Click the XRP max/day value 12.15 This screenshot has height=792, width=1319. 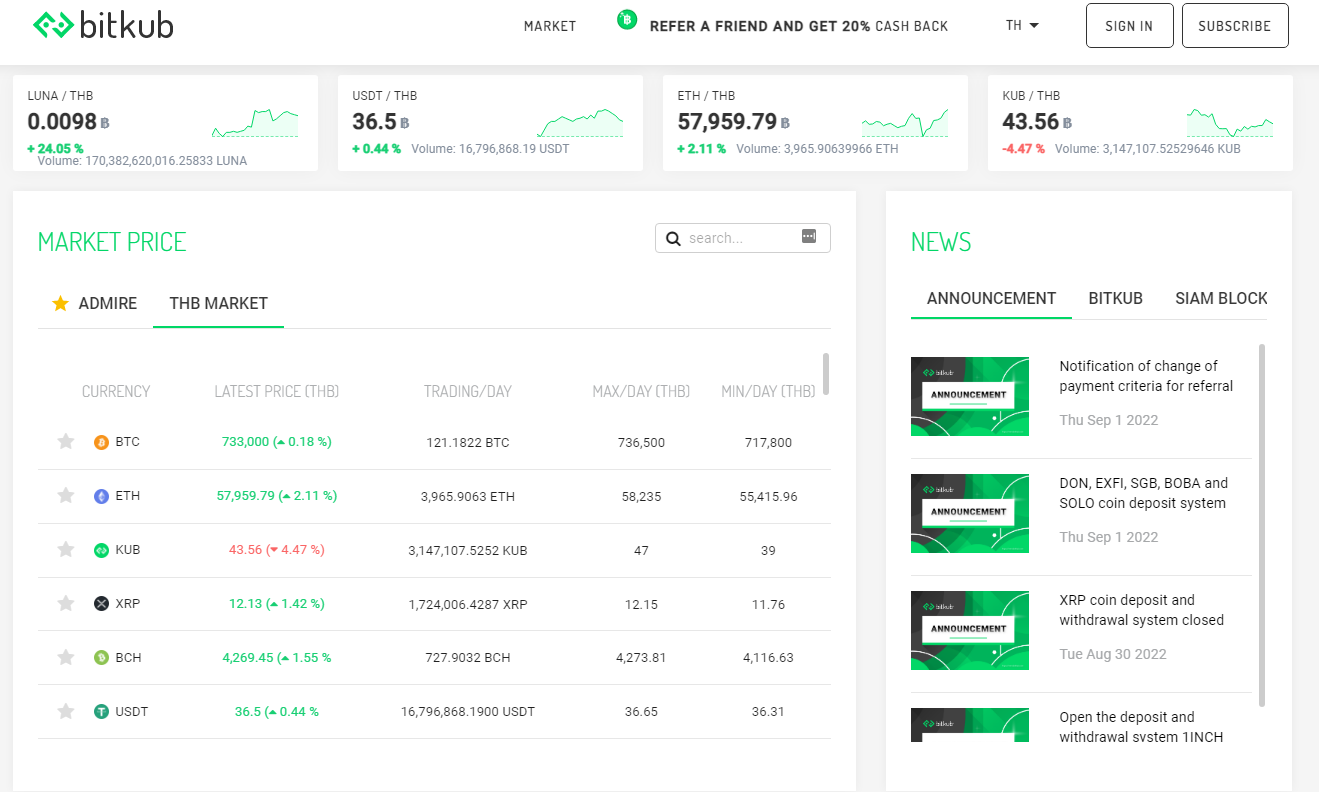[641, 604]
